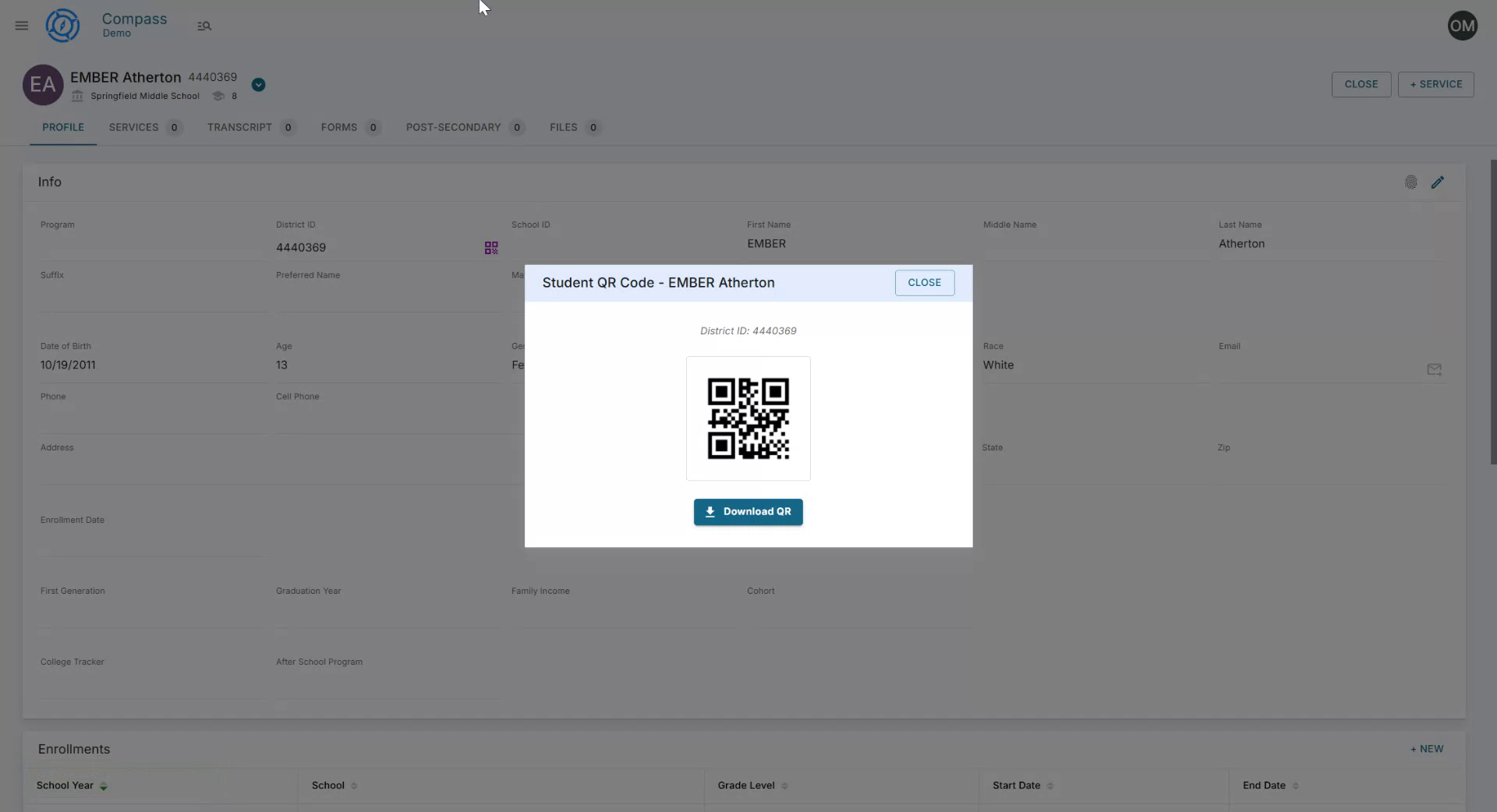Open the POST-SECONDARY tab
The image size is (1497, 812).
pyautogui.click(x=453, y=127)
